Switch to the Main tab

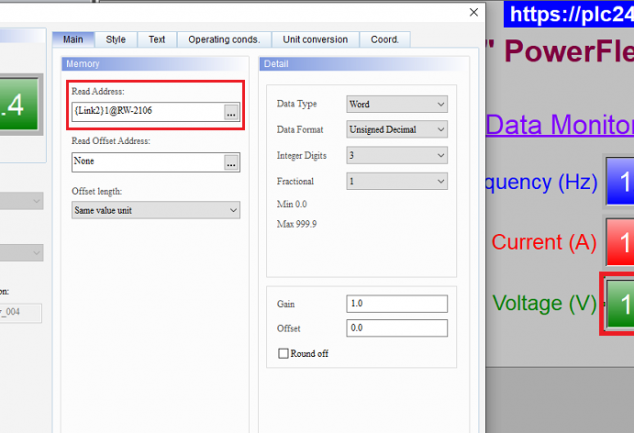(x=73, y=40)
